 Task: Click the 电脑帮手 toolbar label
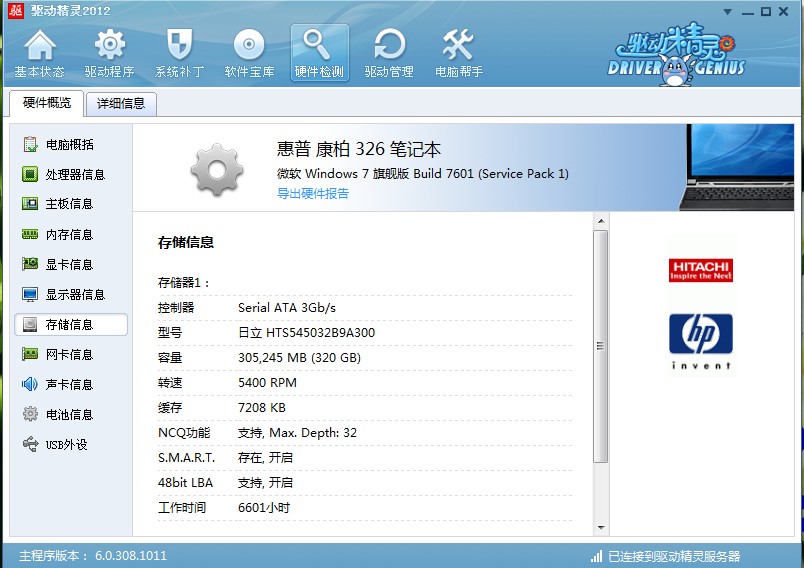click(459, 71)
